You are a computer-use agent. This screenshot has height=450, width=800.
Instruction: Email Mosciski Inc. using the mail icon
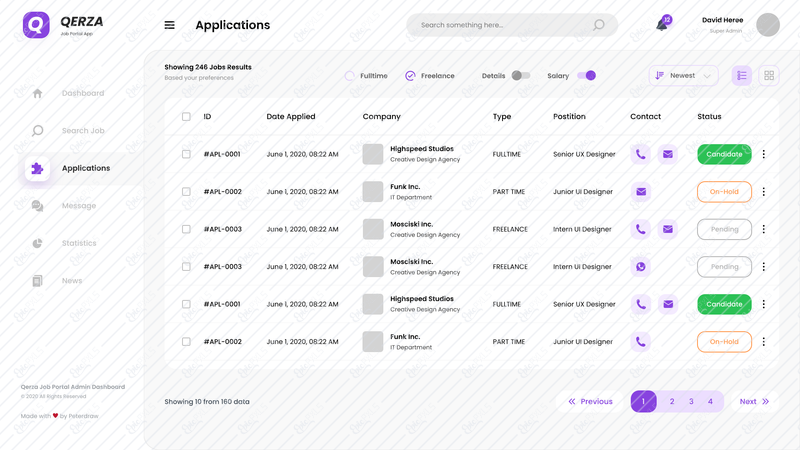(x=668, y=230)
